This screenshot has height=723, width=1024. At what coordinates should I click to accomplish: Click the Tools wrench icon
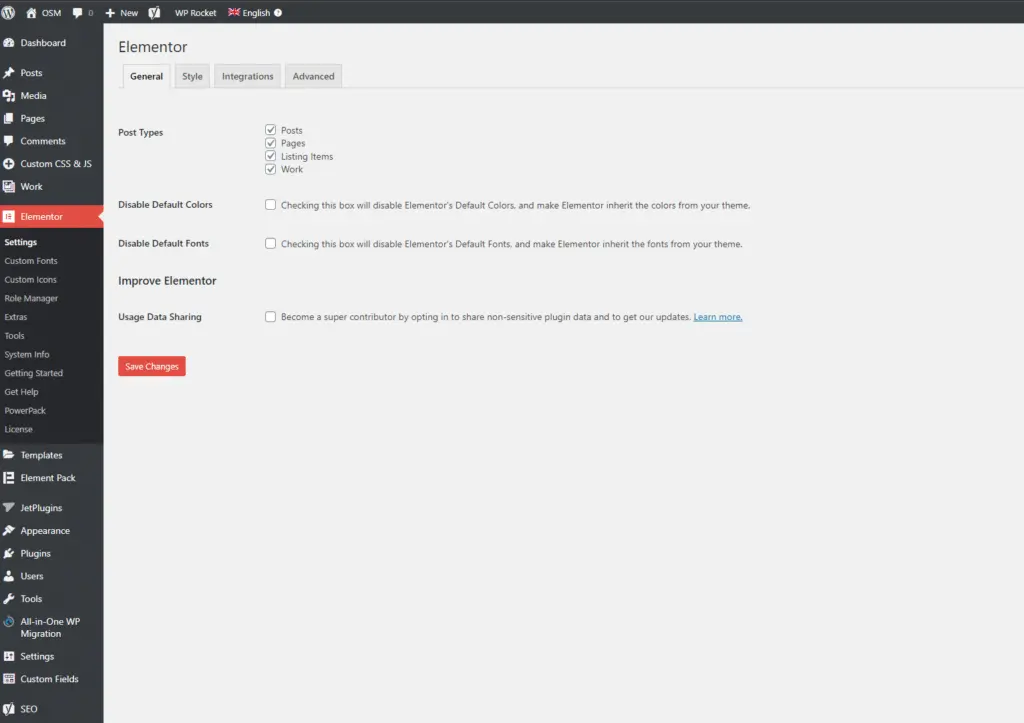(x=8, y=598)
